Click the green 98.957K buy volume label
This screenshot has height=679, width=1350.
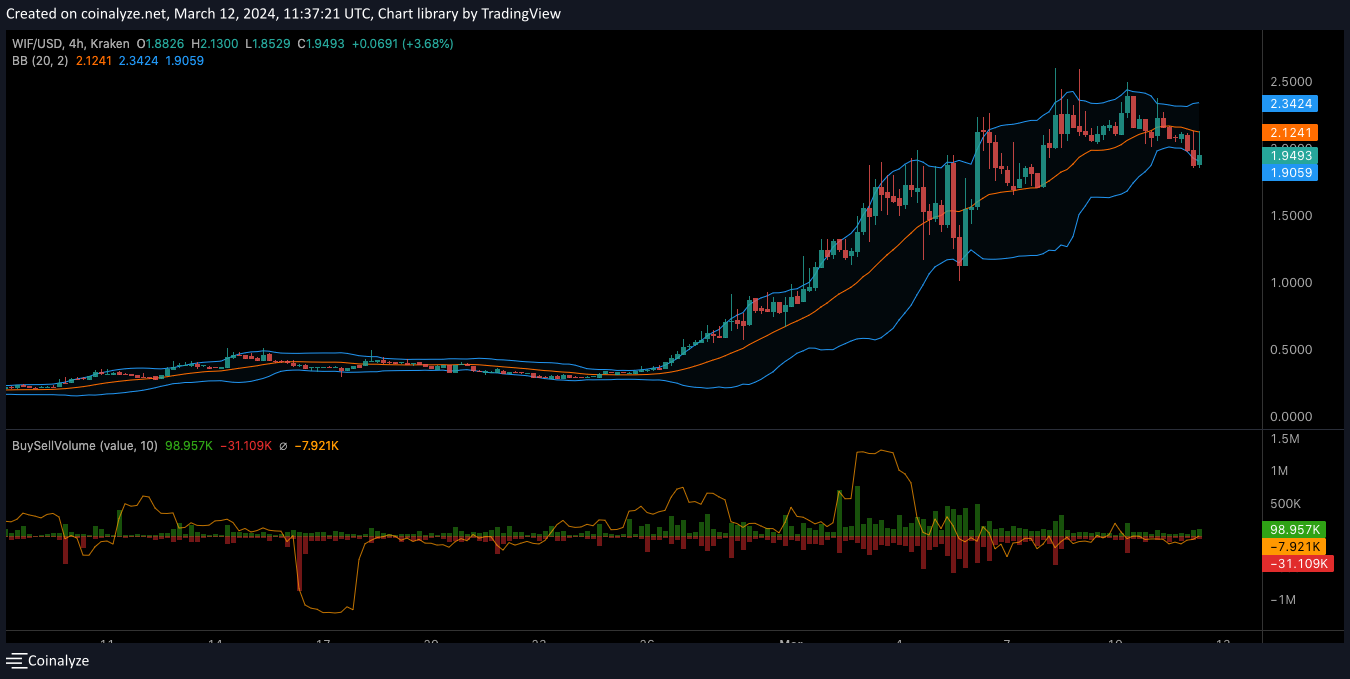[x=1296, y=529]
